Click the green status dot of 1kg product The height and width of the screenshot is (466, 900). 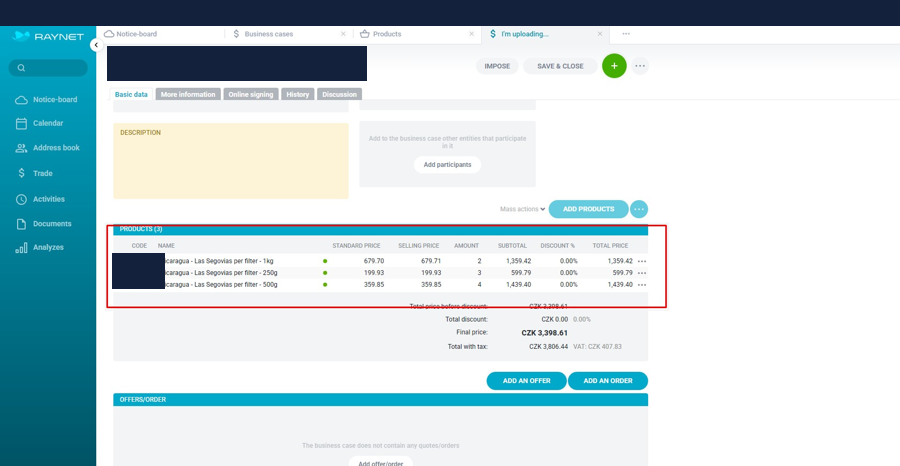click(x=325, y=261)
